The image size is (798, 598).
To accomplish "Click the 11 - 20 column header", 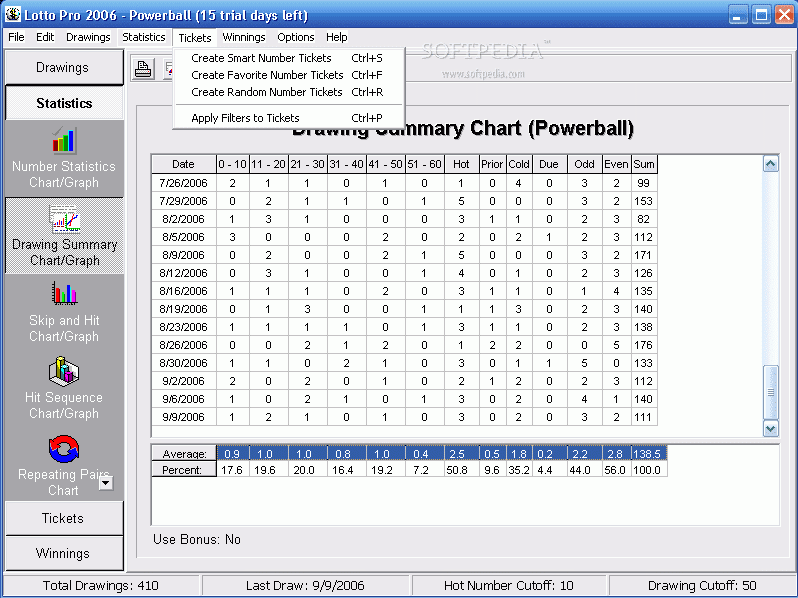I will [x=269, y=164].
